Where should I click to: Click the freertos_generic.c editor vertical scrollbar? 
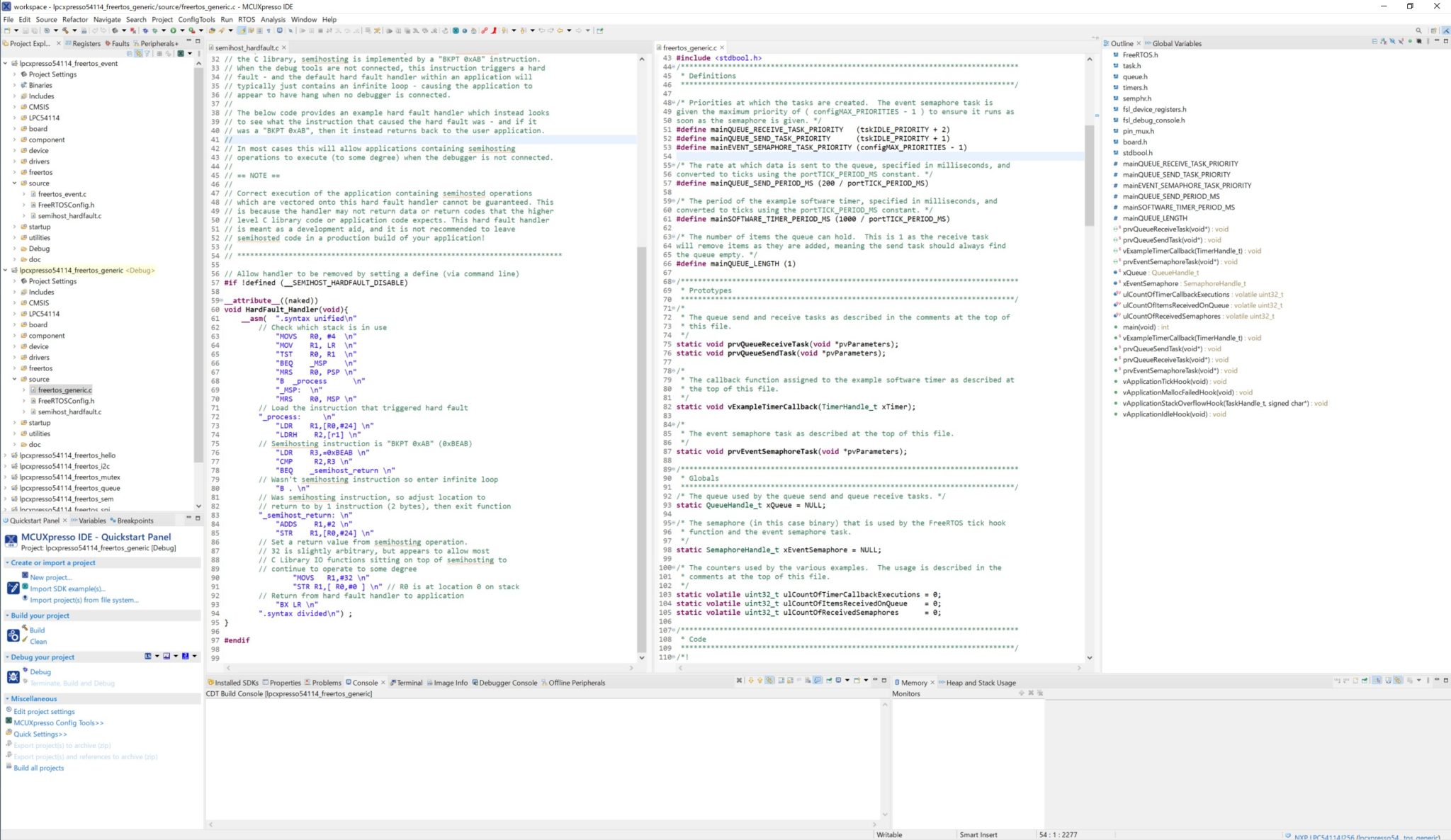tap(1089, 177)
